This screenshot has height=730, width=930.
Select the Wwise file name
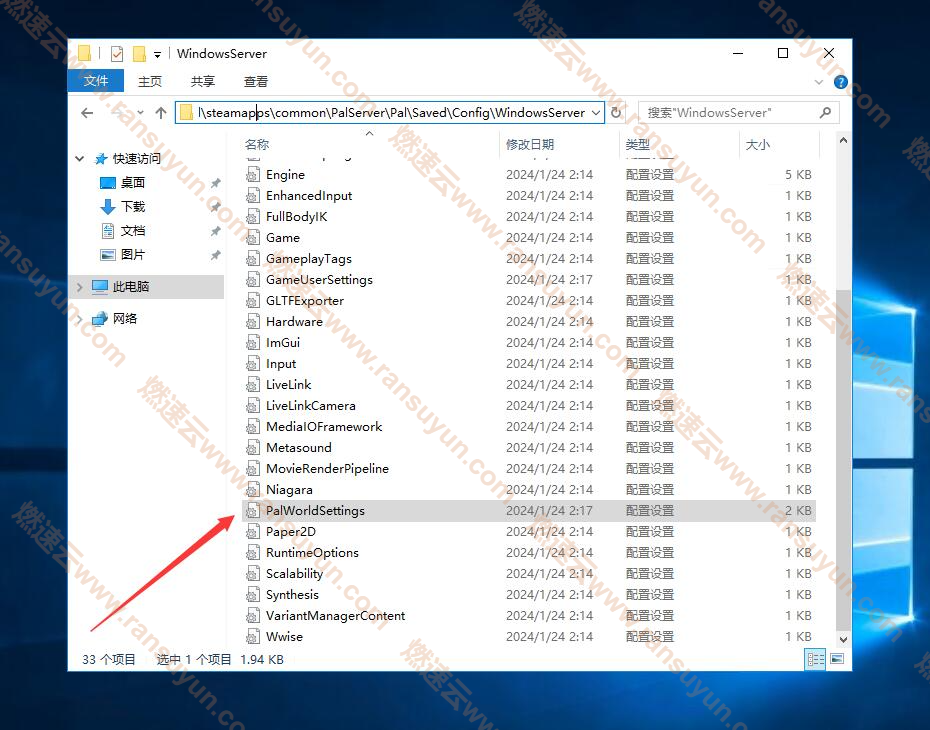click(x=284, y=637)
